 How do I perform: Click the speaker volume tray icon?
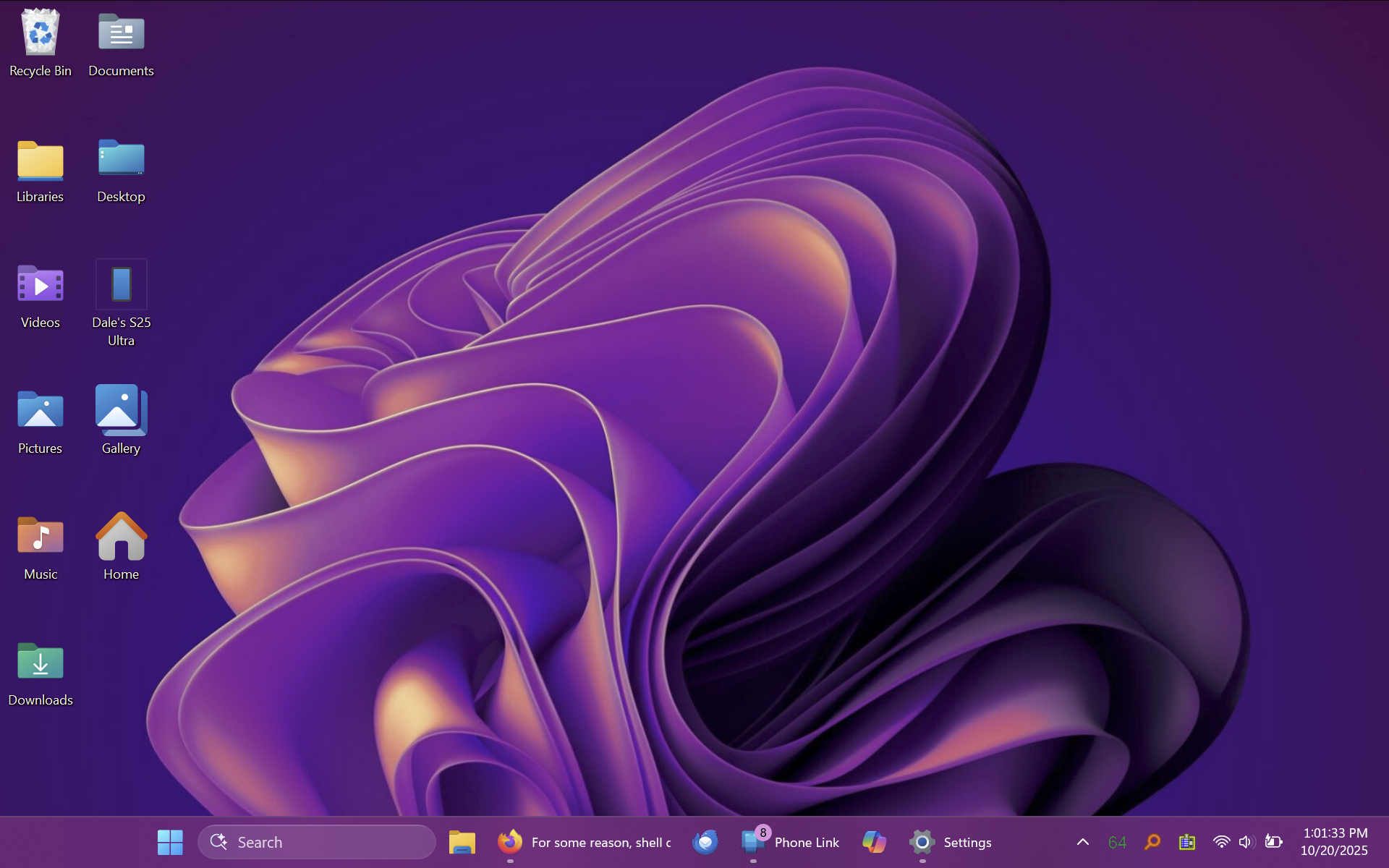(1246, 842)
